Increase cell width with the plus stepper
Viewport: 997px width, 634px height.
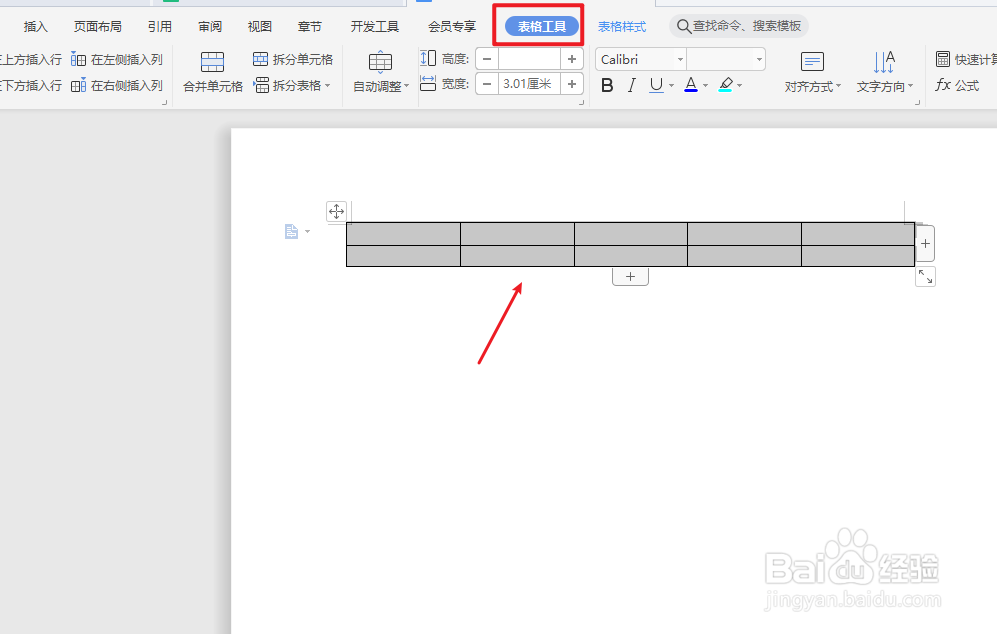click(570, 84)
